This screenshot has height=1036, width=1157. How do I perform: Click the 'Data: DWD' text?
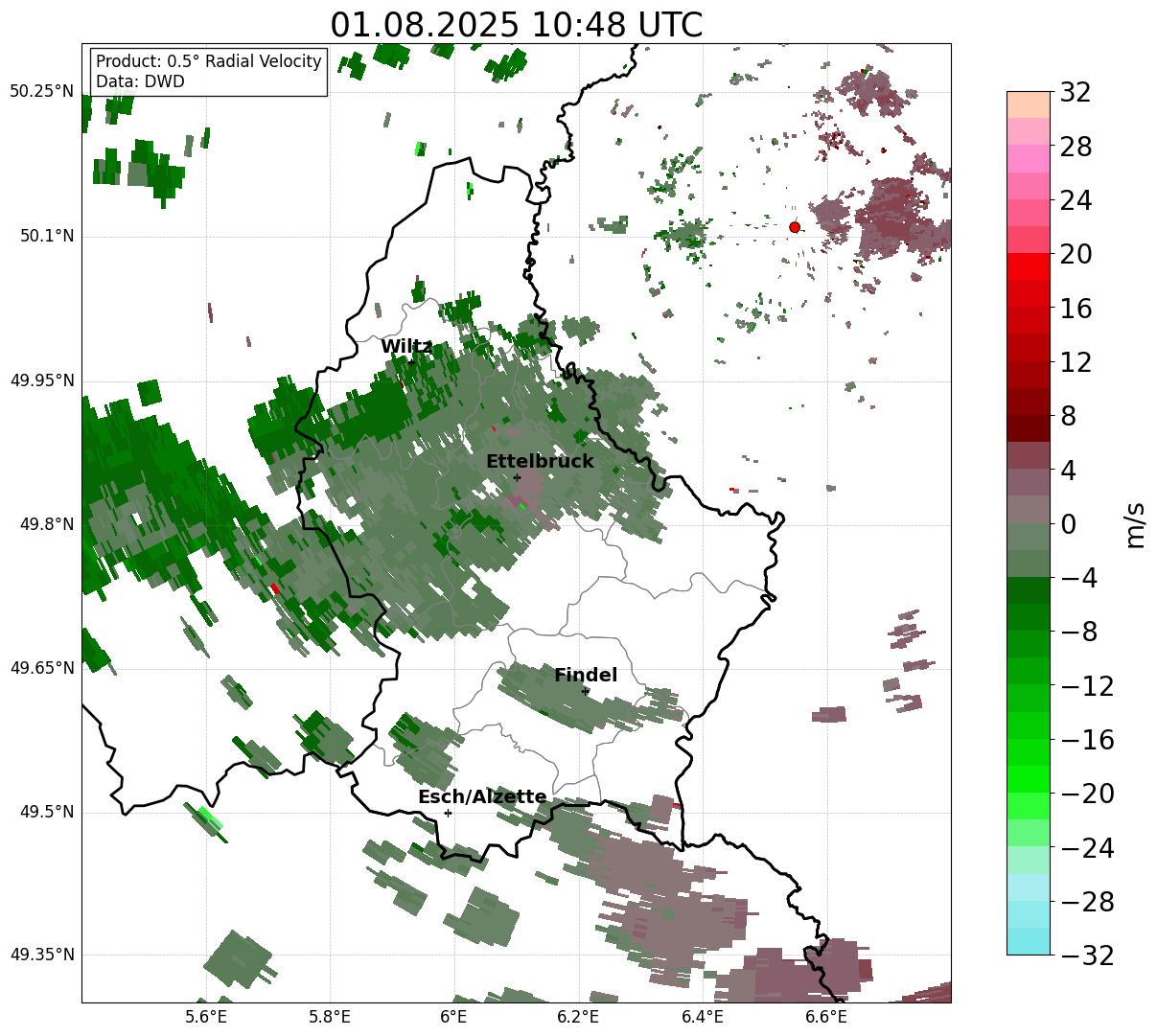[x=140, y=82]
